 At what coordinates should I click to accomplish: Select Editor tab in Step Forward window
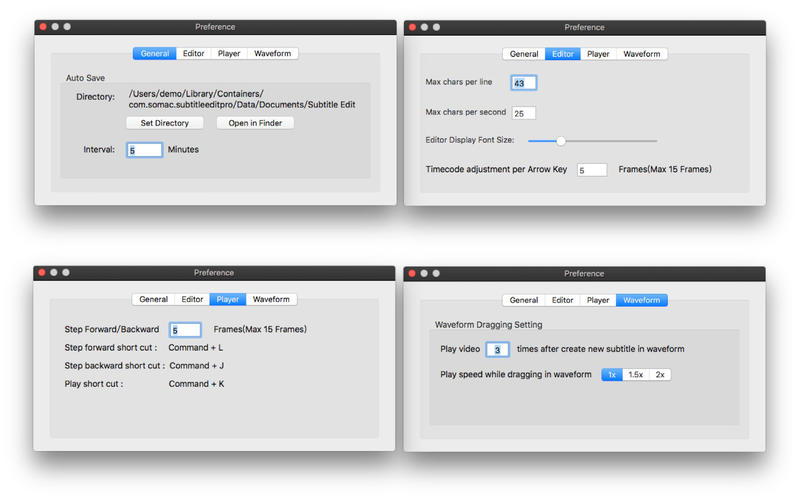coord(192,299)
